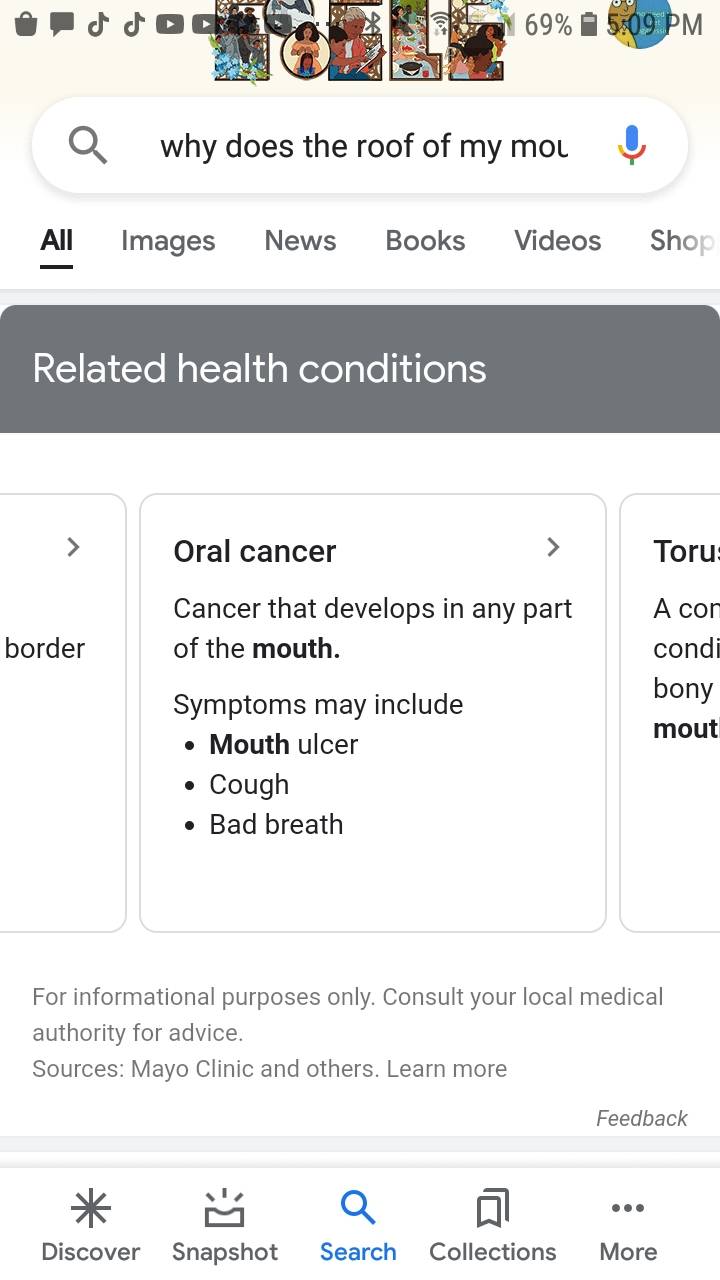The height and width of the screenshot is (1280, 720).
Task: Send Feedback on health conditions
Action: click(641, 1118)
